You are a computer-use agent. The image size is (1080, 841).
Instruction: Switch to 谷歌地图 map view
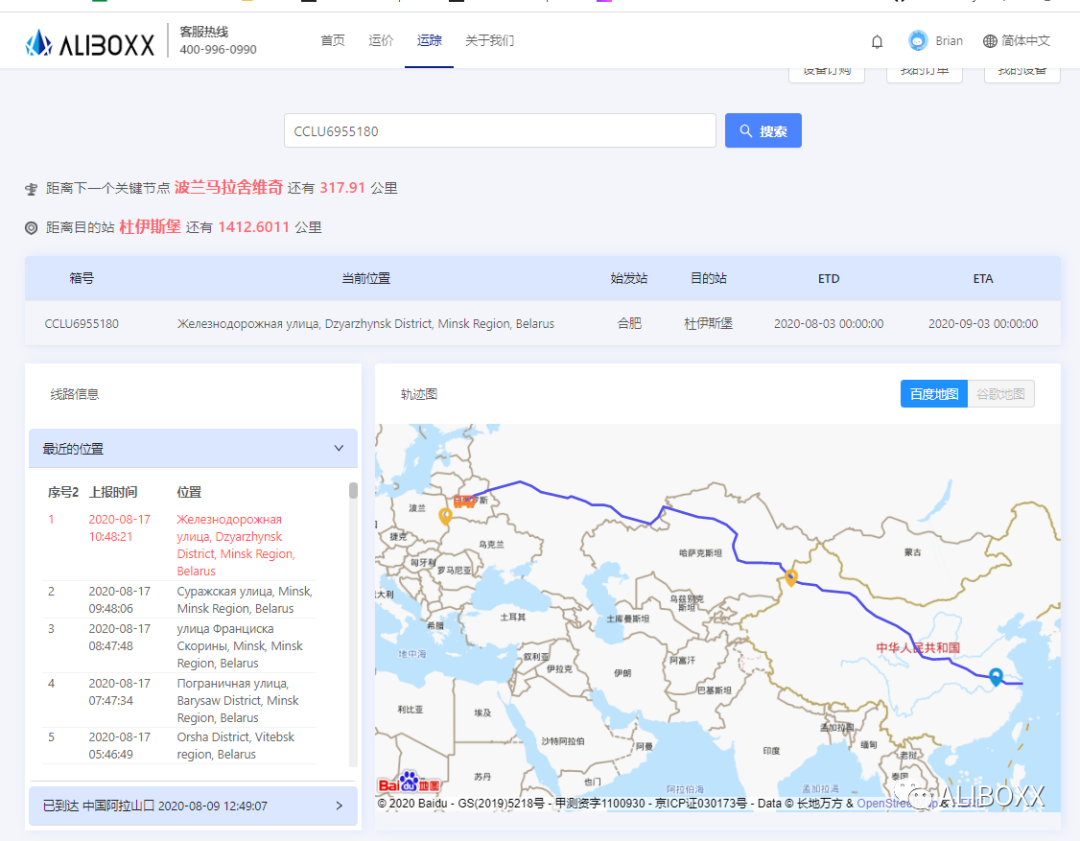pyautogui.click(x=1000, y=394)
